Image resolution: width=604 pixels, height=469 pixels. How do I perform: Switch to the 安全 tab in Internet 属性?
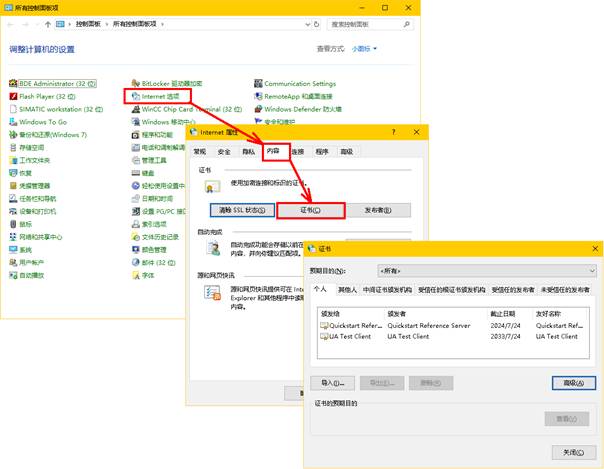(x=224, y=152)
